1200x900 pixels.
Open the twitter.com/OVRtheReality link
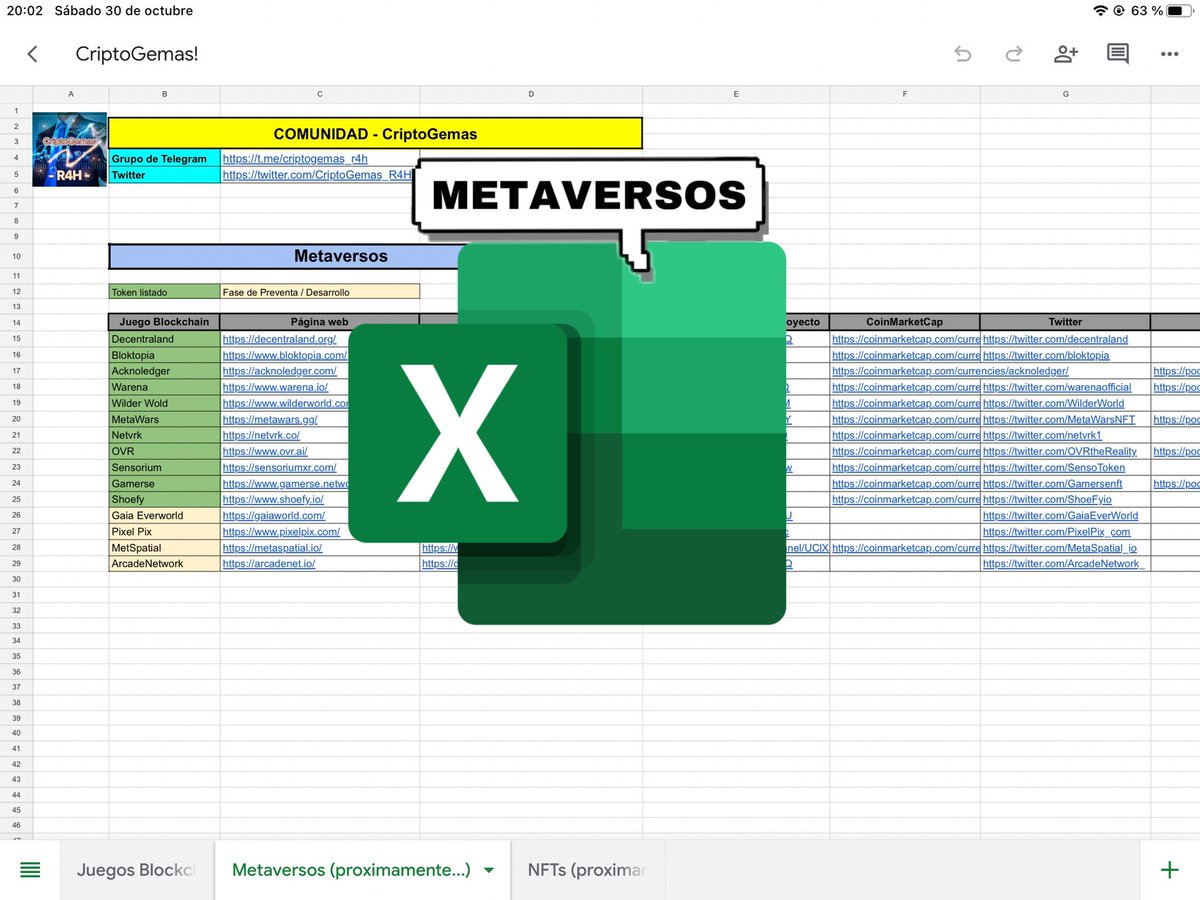pyautogui.click(x=1060, y=451)
